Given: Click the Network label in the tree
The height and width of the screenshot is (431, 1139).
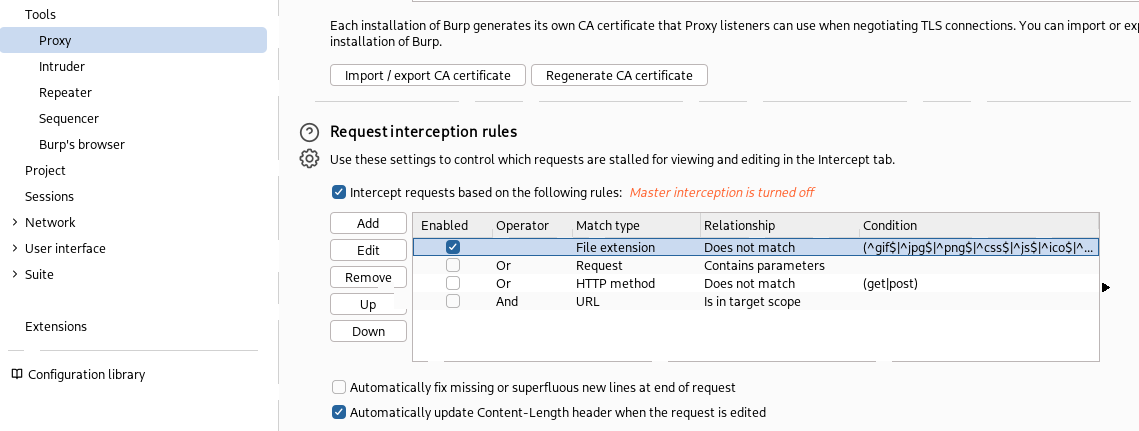Looking at the screenshot, I should coord(50,222).
